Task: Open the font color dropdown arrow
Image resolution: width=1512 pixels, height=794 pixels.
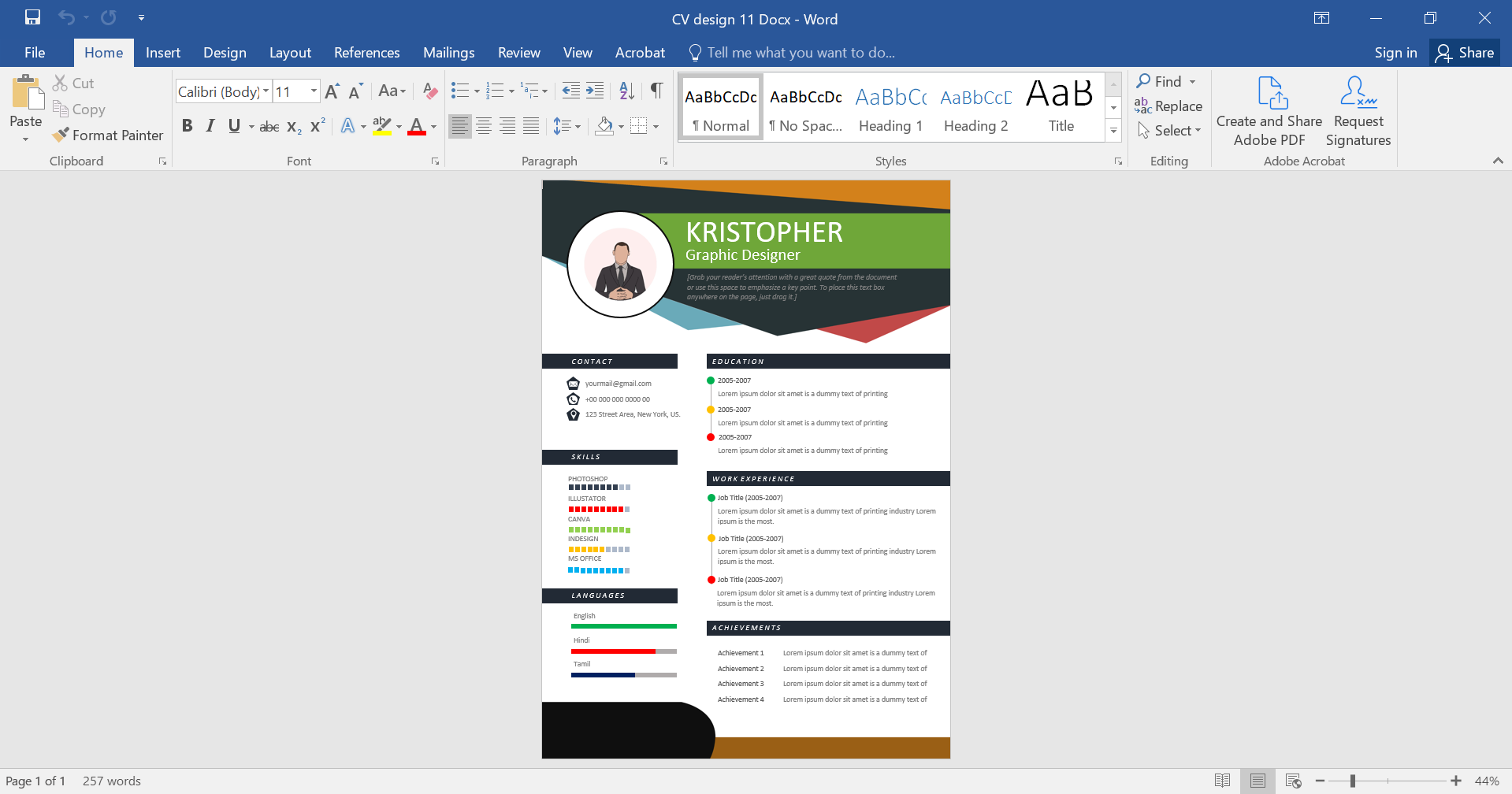Action: [x=433, y=126]
